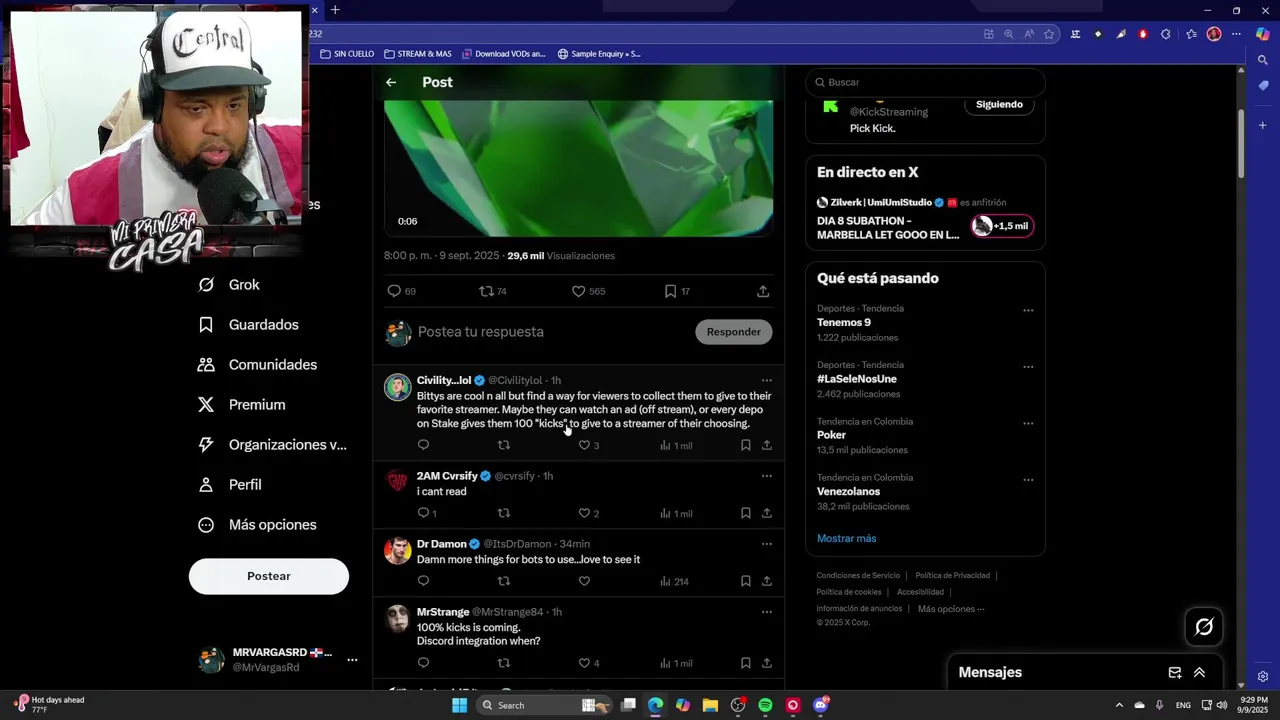The width and height of the screenshot is (1280, 720).
Task: Click the page scrollbar
Action: tap(1241, 143)
